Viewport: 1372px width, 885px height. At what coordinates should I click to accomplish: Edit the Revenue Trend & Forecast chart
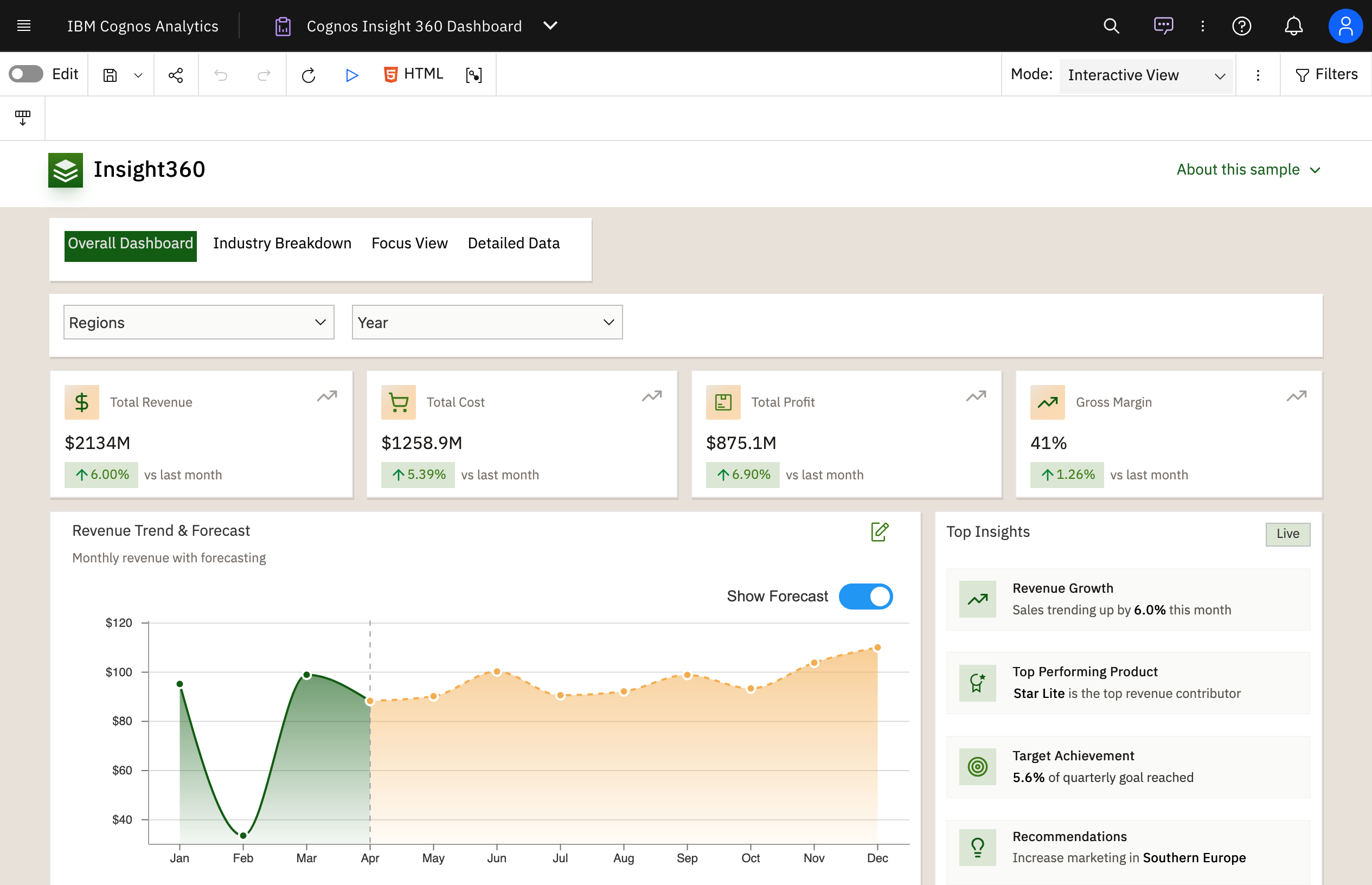(880, 531)
